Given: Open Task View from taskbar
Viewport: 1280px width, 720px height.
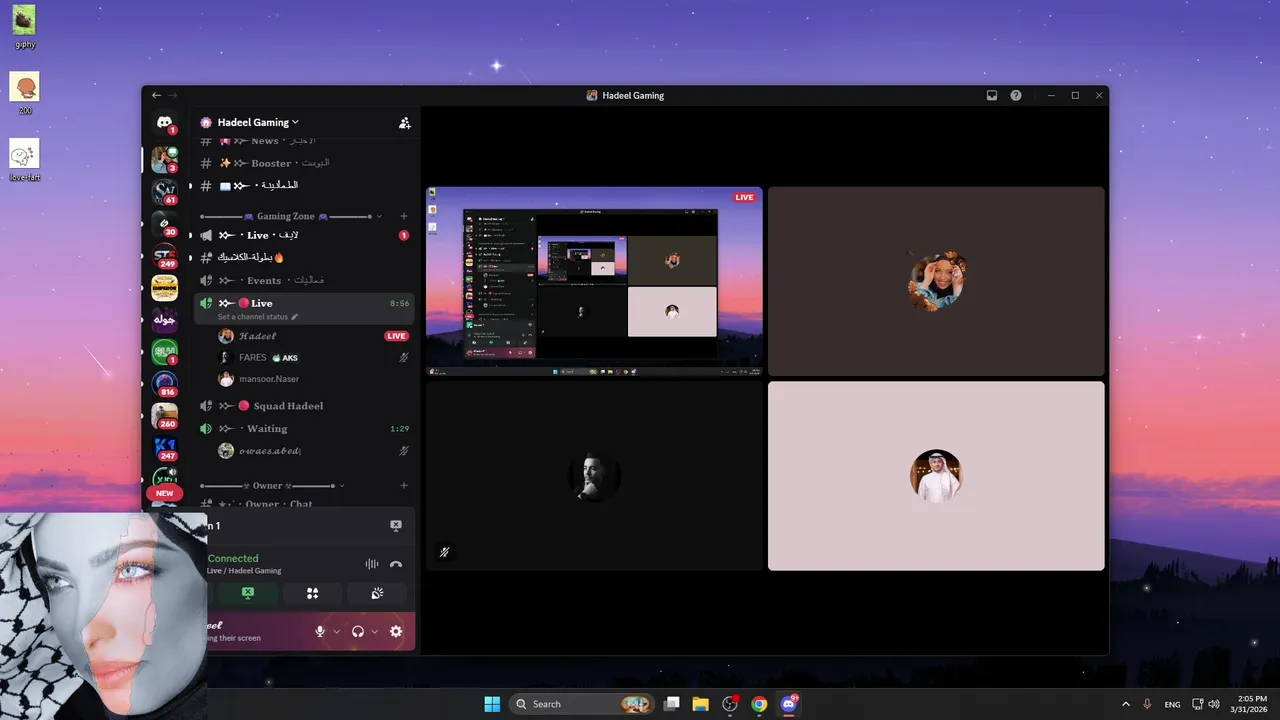Looking at the screenshot, I should click(672, 704).
